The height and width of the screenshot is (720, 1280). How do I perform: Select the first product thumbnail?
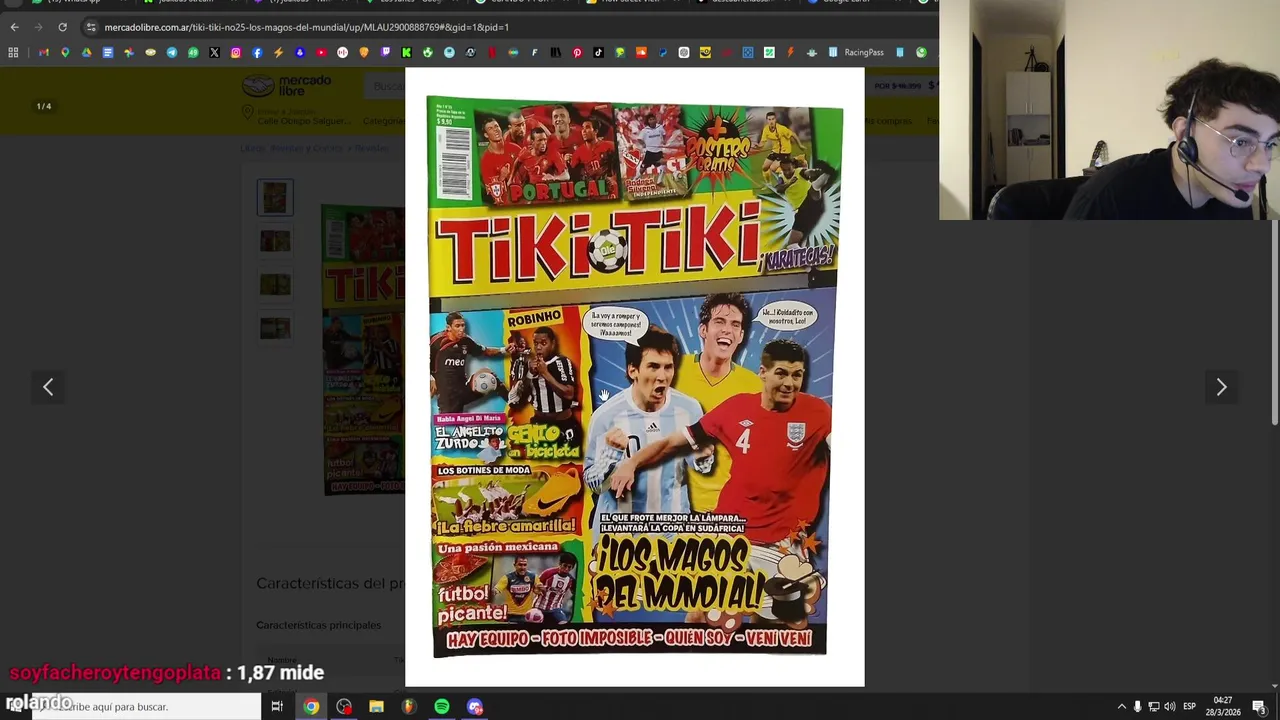click(x=275, y=197)
